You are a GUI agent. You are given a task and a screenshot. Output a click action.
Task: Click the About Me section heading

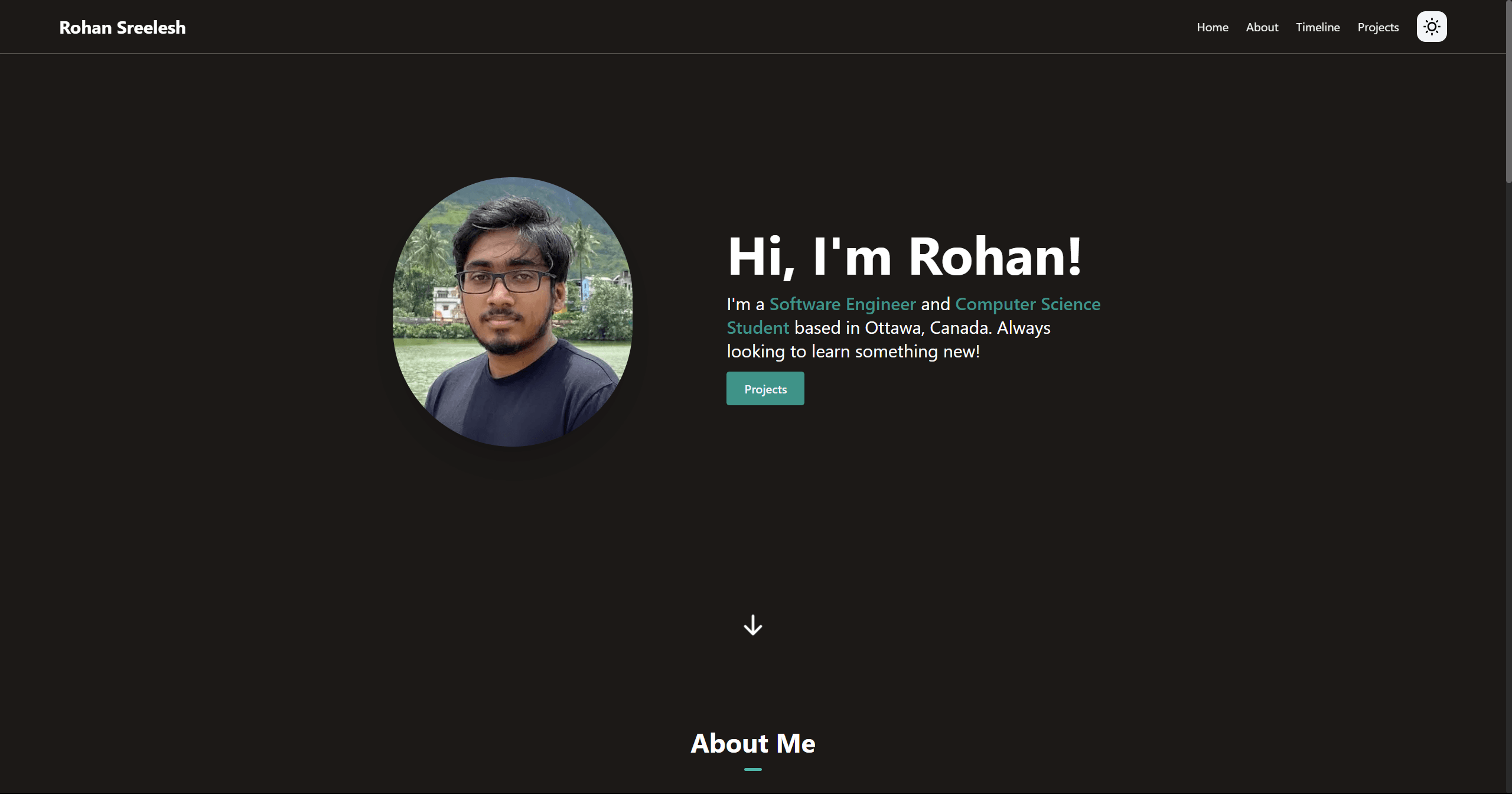(752, 743)
